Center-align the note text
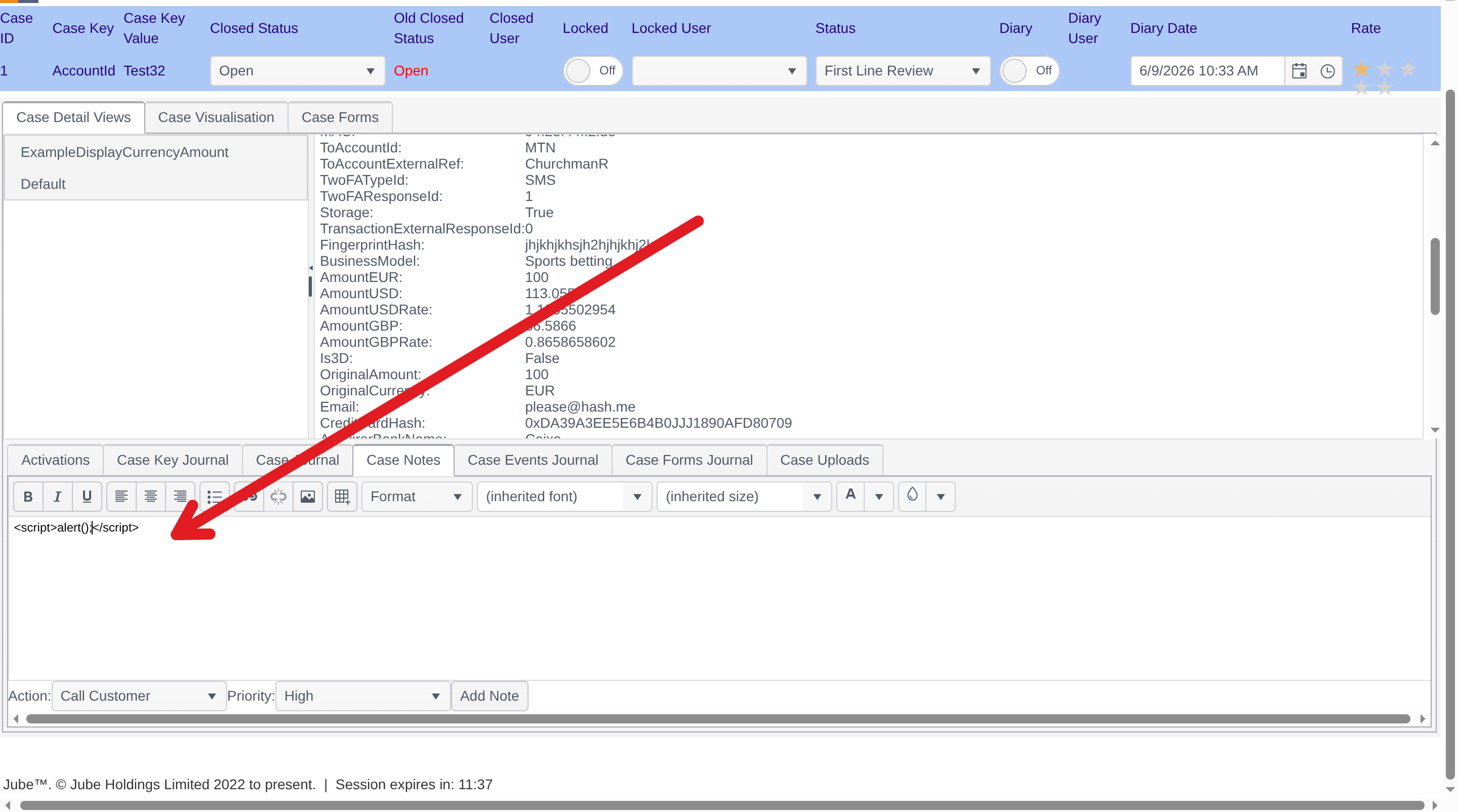The height and width of the screenshot is (812, 1458). point(150,496)
